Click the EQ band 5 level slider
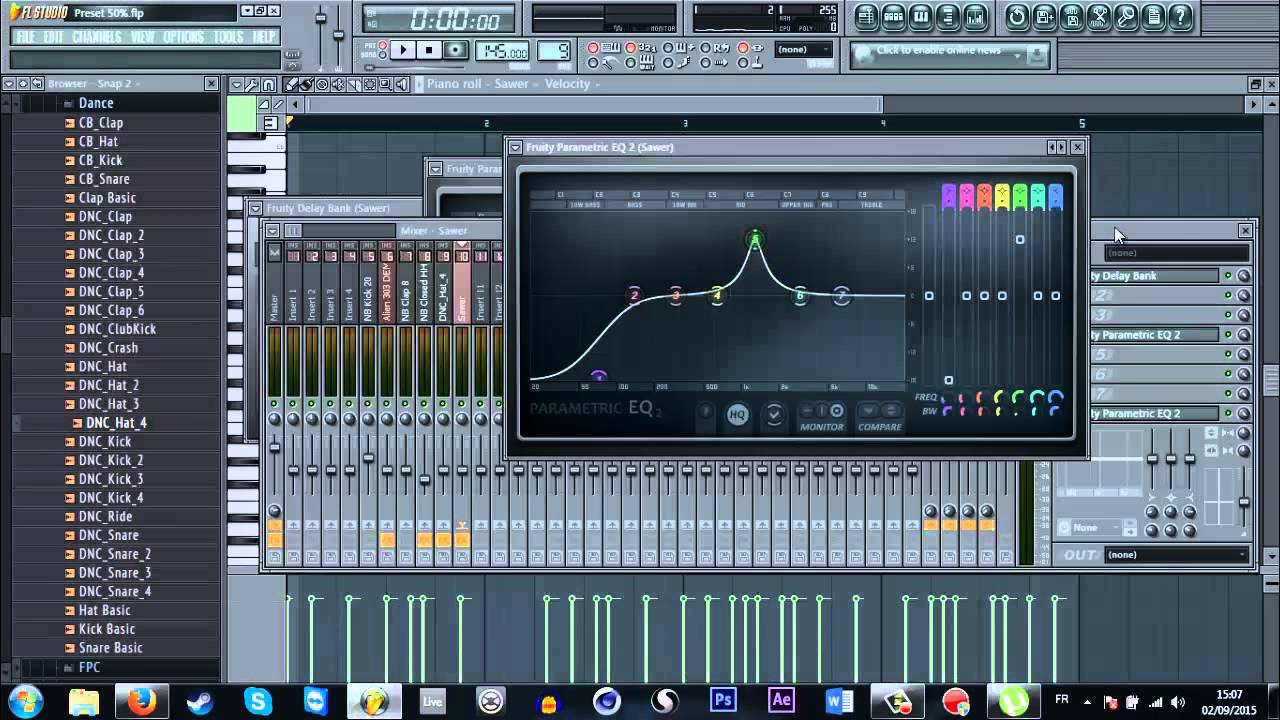Image resolution: width=1280 pixels, height=720 pixels. tap(1020, 239)
